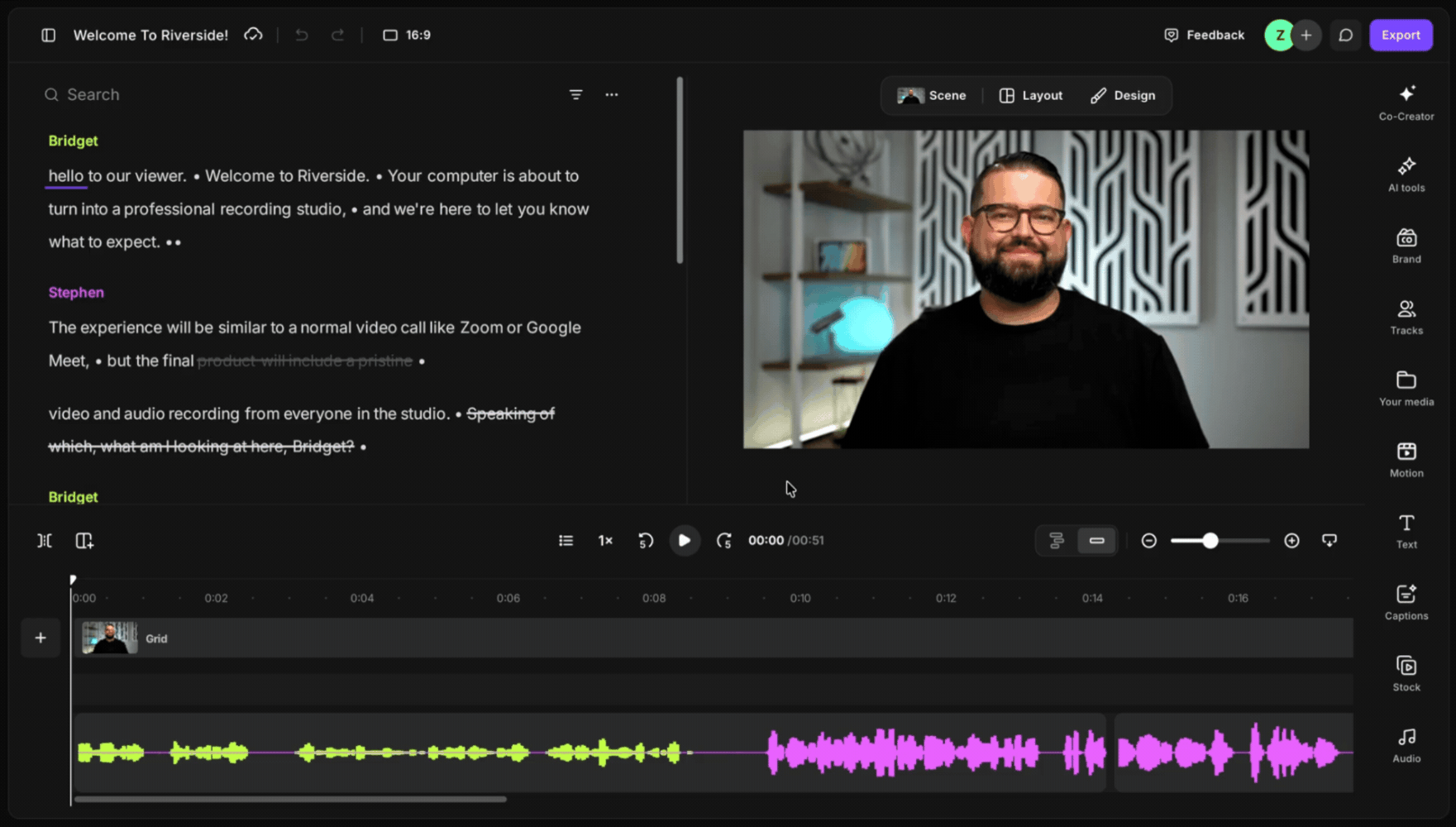Open the comments speech bubble

[1346, 35]
